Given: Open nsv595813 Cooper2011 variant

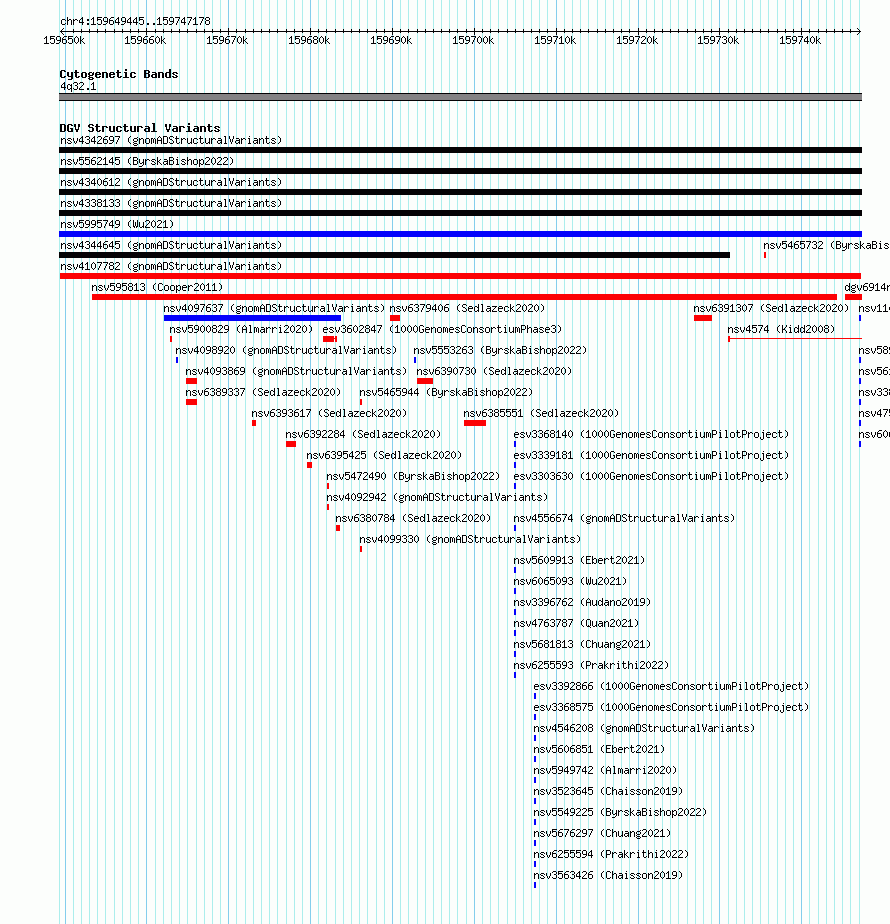Looking at the screenshot, I should pos(157,288).
